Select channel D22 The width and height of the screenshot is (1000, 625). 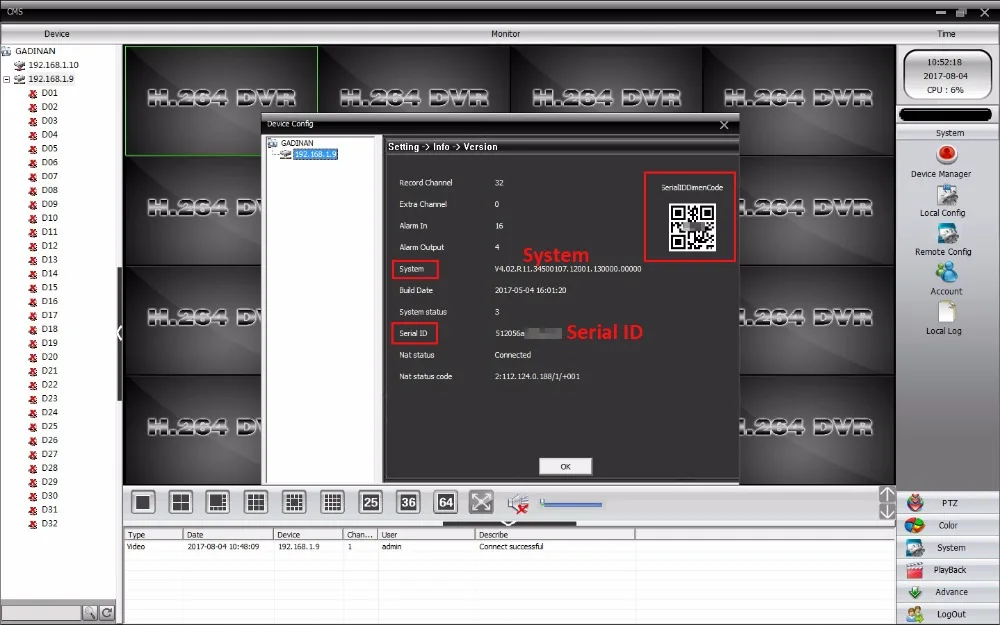49,385
